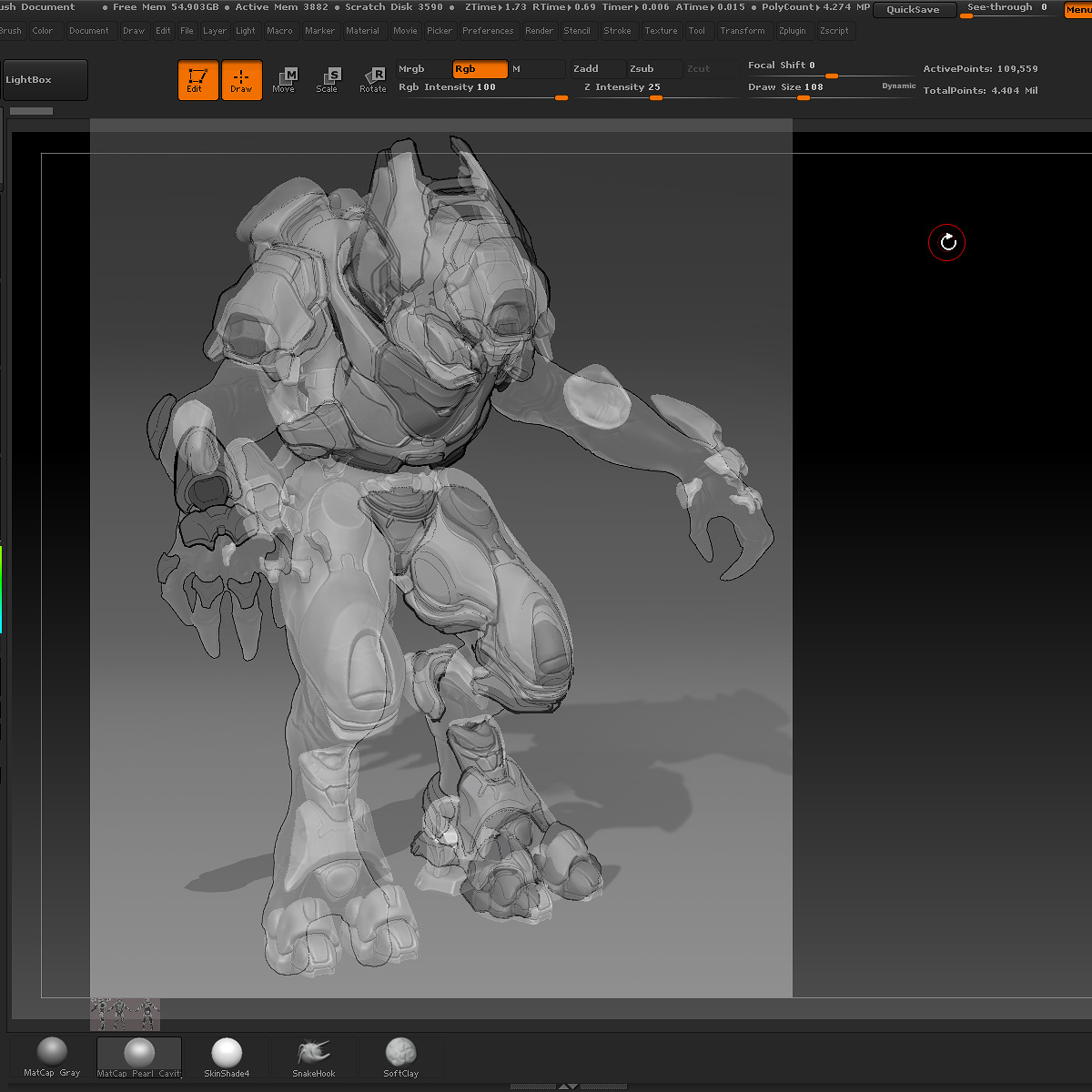Screen dimensions: 1092x1092
Task: Open the Edit menu
Action: click(x=164, y=31)
